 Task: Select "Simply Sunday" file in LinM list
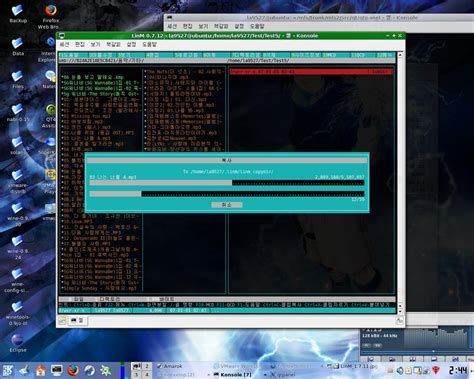point(99,288)
